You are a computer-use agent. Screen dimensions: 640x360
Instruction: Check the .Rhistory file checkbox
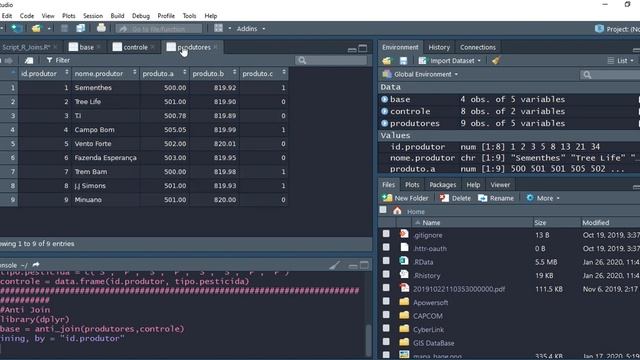pyautogui.click(x=386, y=274)
